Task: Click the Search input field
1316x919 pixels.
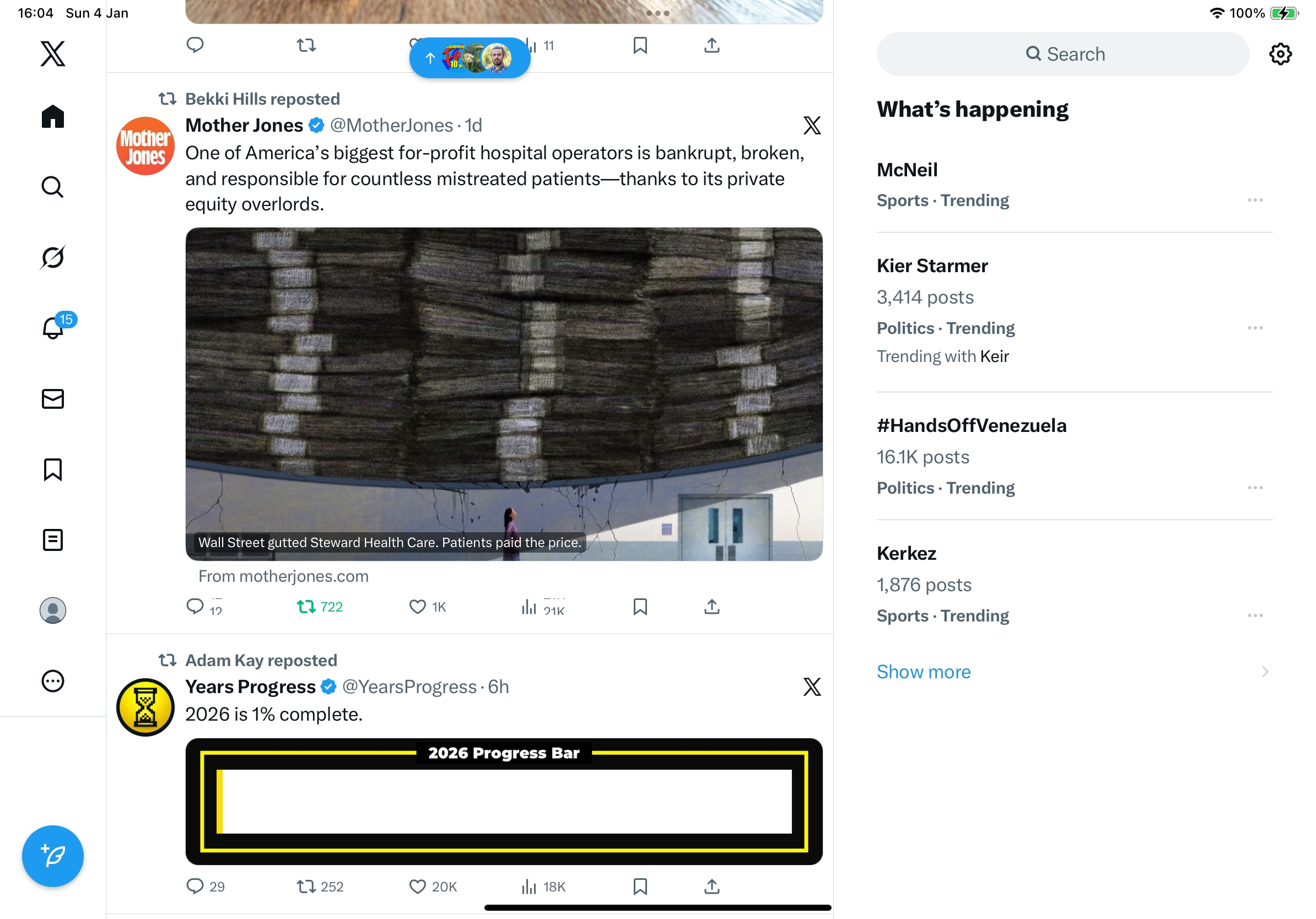Action: [1063, 55]
